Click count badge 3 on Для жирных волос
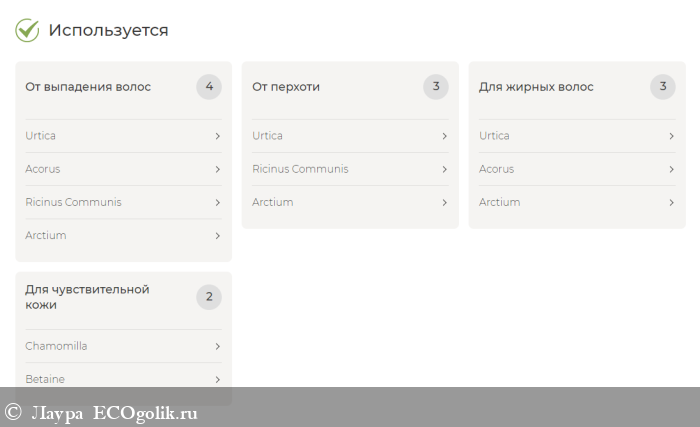The image size is (700, 427). click(x=663, y=87)
